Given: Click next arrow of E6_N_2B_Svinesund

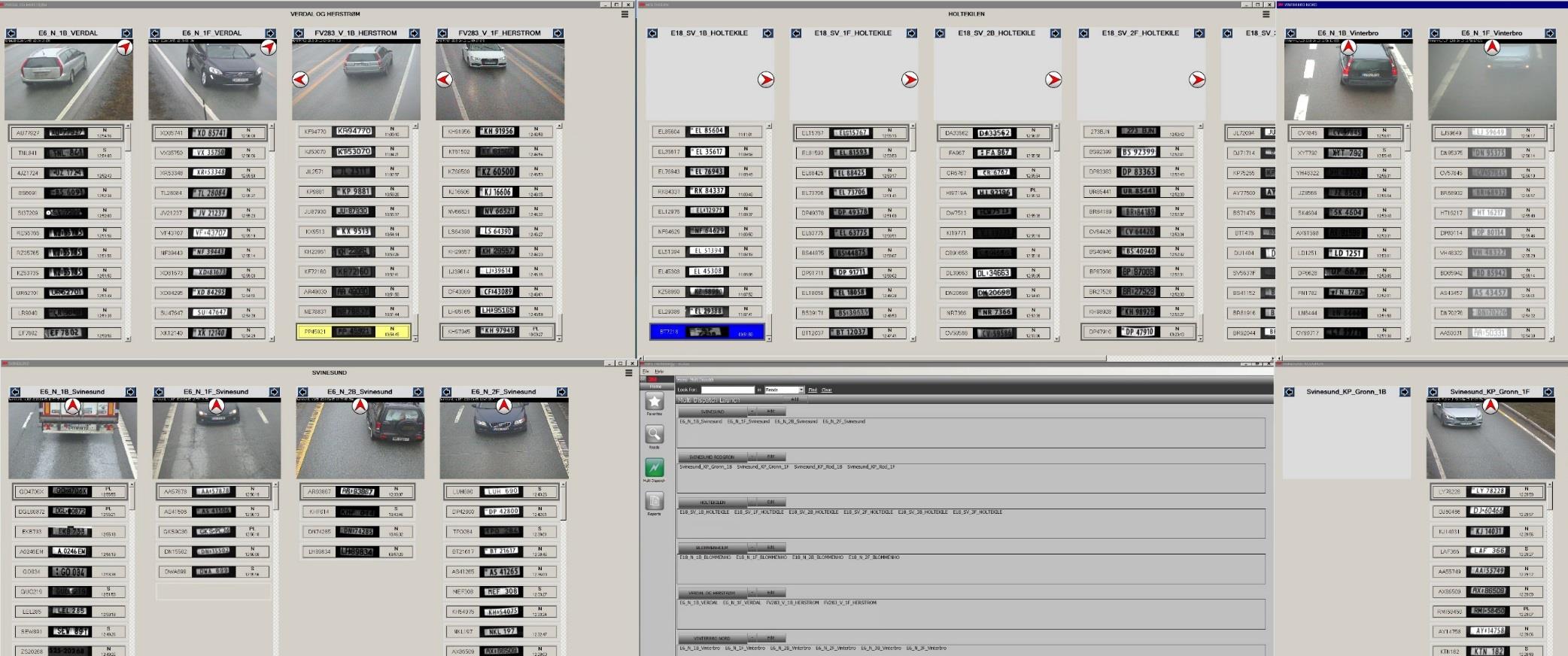Looking at the screenshot, I should pos(418,392).
